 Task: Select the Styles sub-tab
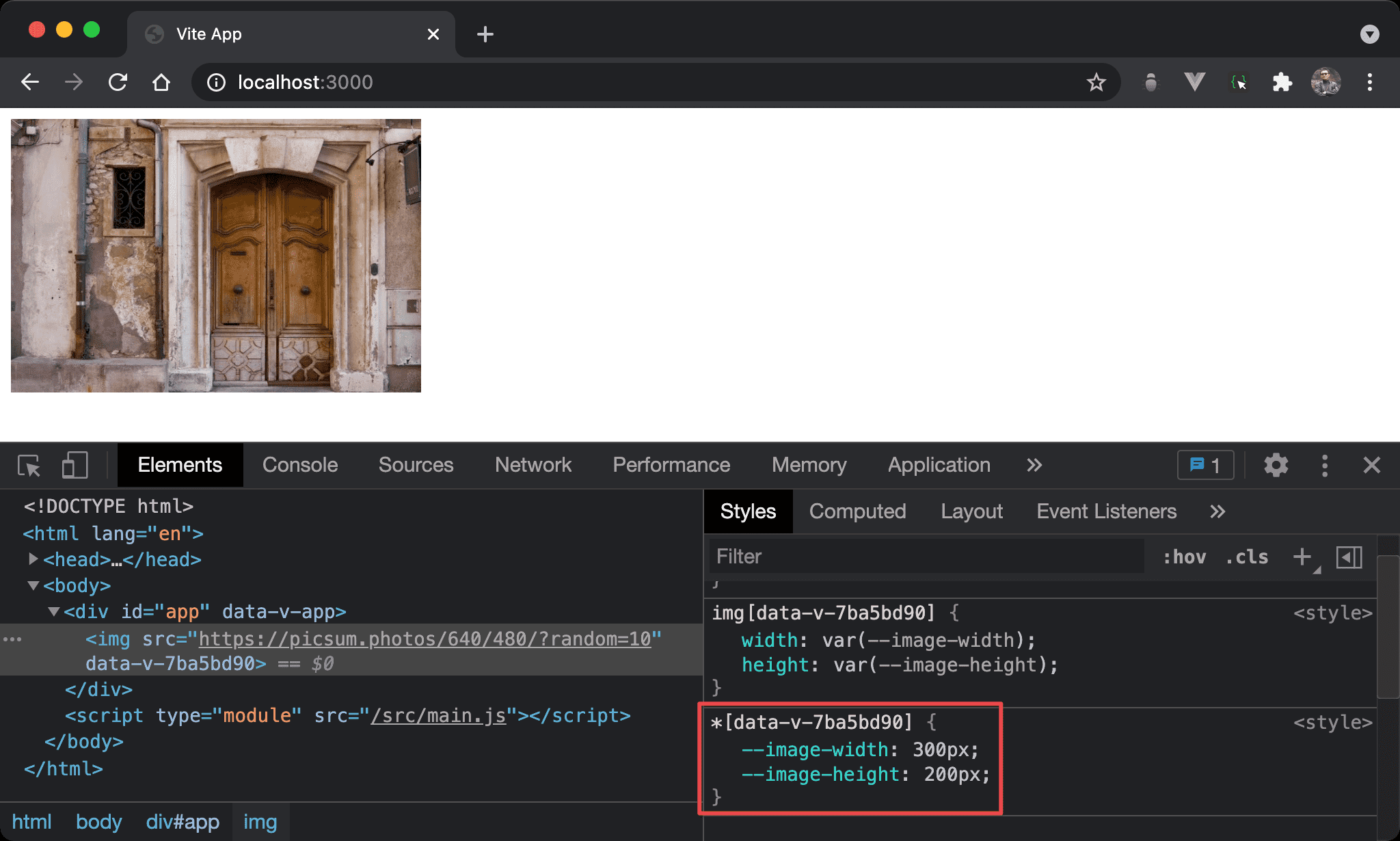pos(749,511)
